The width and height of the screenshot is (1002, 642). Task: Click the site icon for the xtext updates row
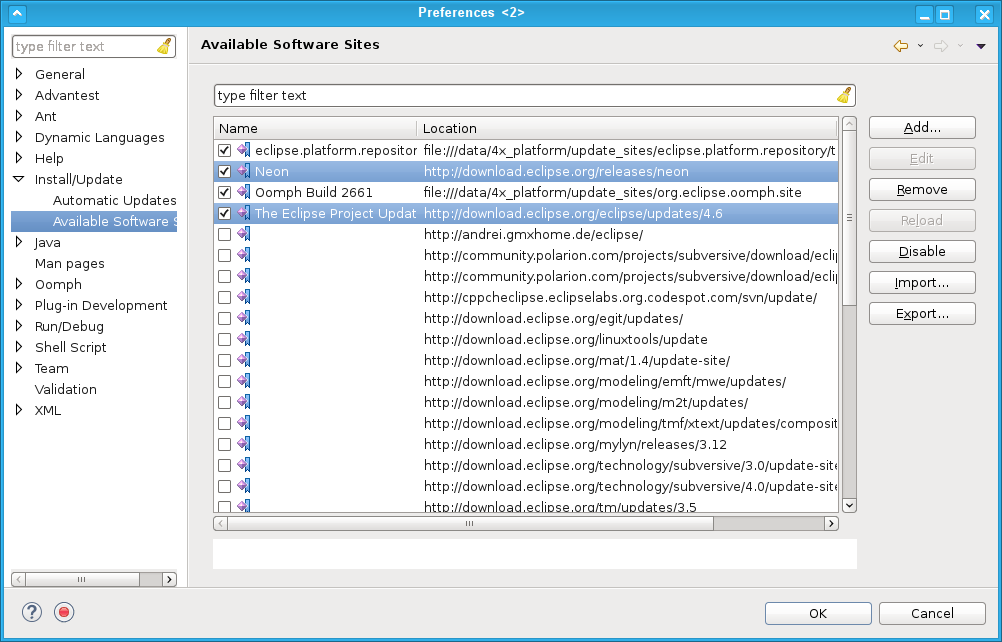(x=243, y=422)
